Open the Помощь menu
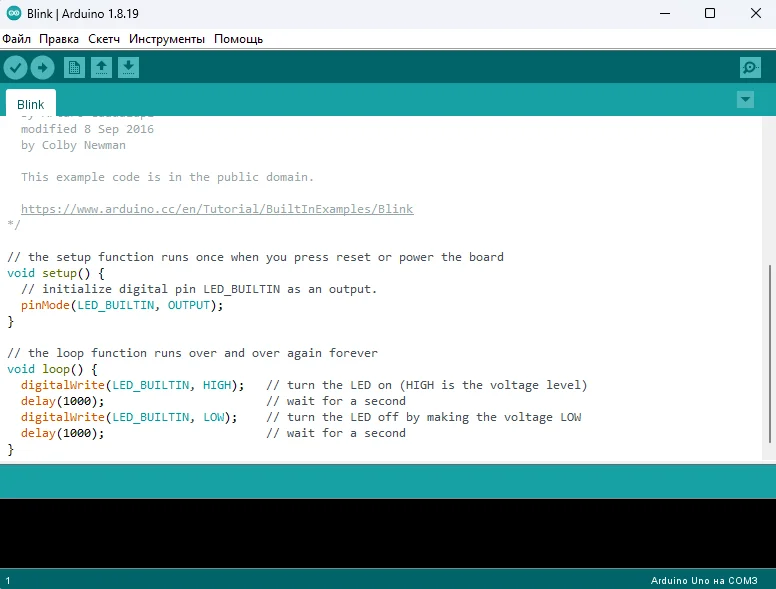Screen dimensions: 776x589 pyautogui.click(x=238, y=39)
